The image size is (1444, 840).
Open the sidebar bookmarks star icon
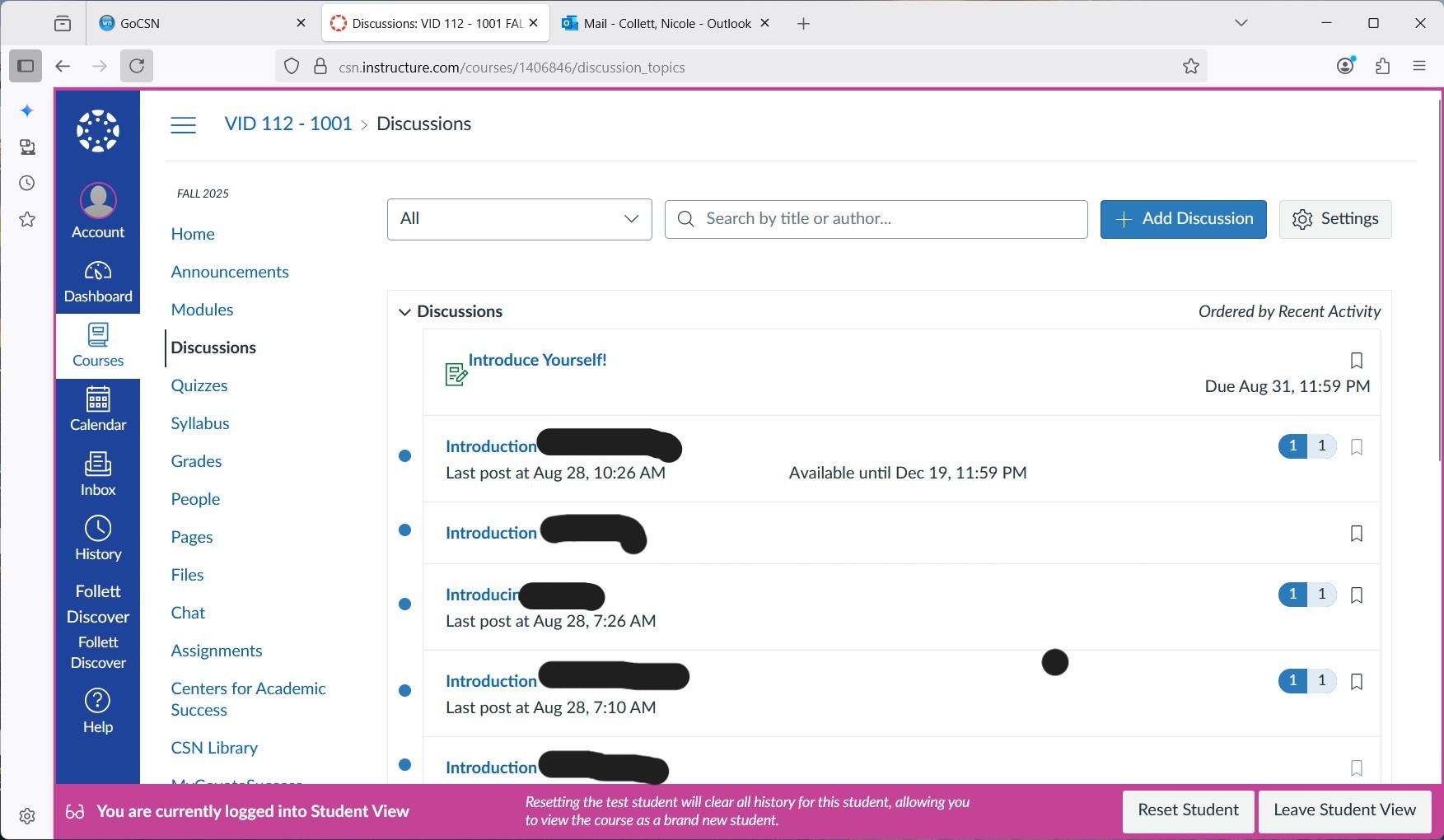pos(27,219)
